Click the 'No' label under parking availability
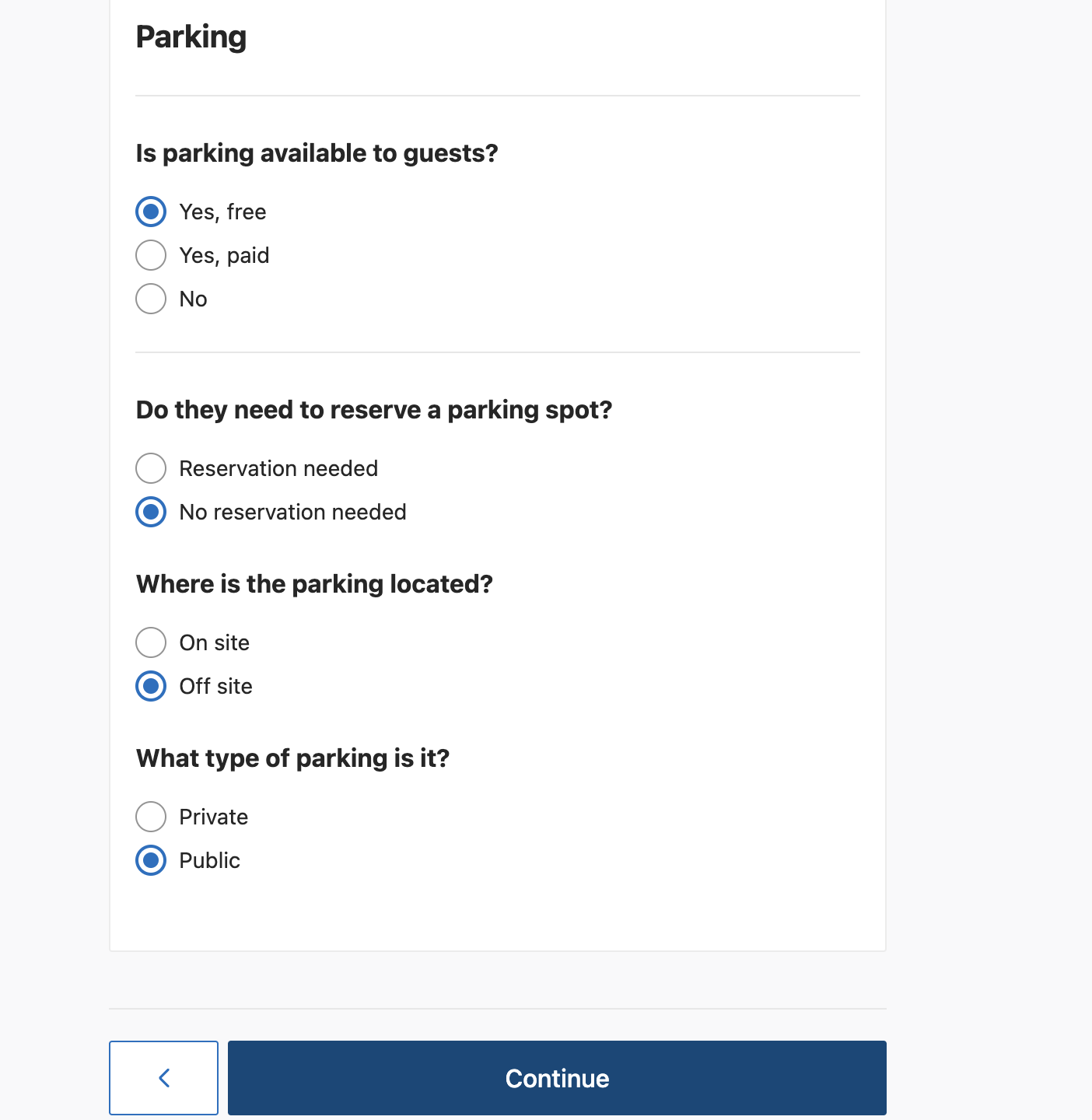The width and height of the screenshot is (1092, 1120). coord(193,299)
